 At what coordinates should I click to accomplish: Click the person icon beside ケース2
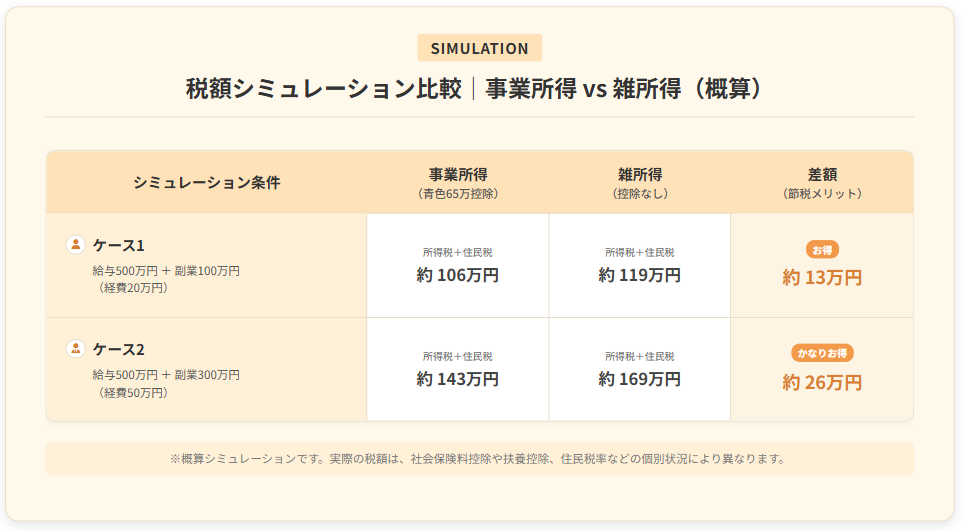coord(75,348)
